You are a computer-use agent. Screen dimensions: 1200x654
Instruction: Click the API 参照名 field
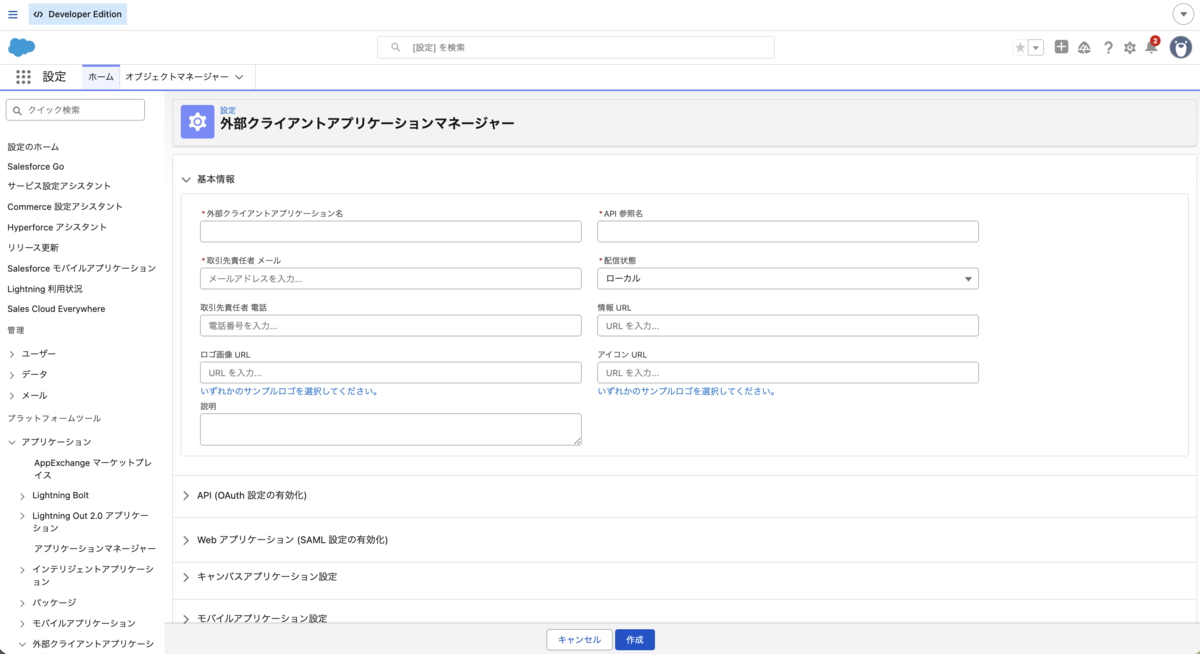pos(788,231)
